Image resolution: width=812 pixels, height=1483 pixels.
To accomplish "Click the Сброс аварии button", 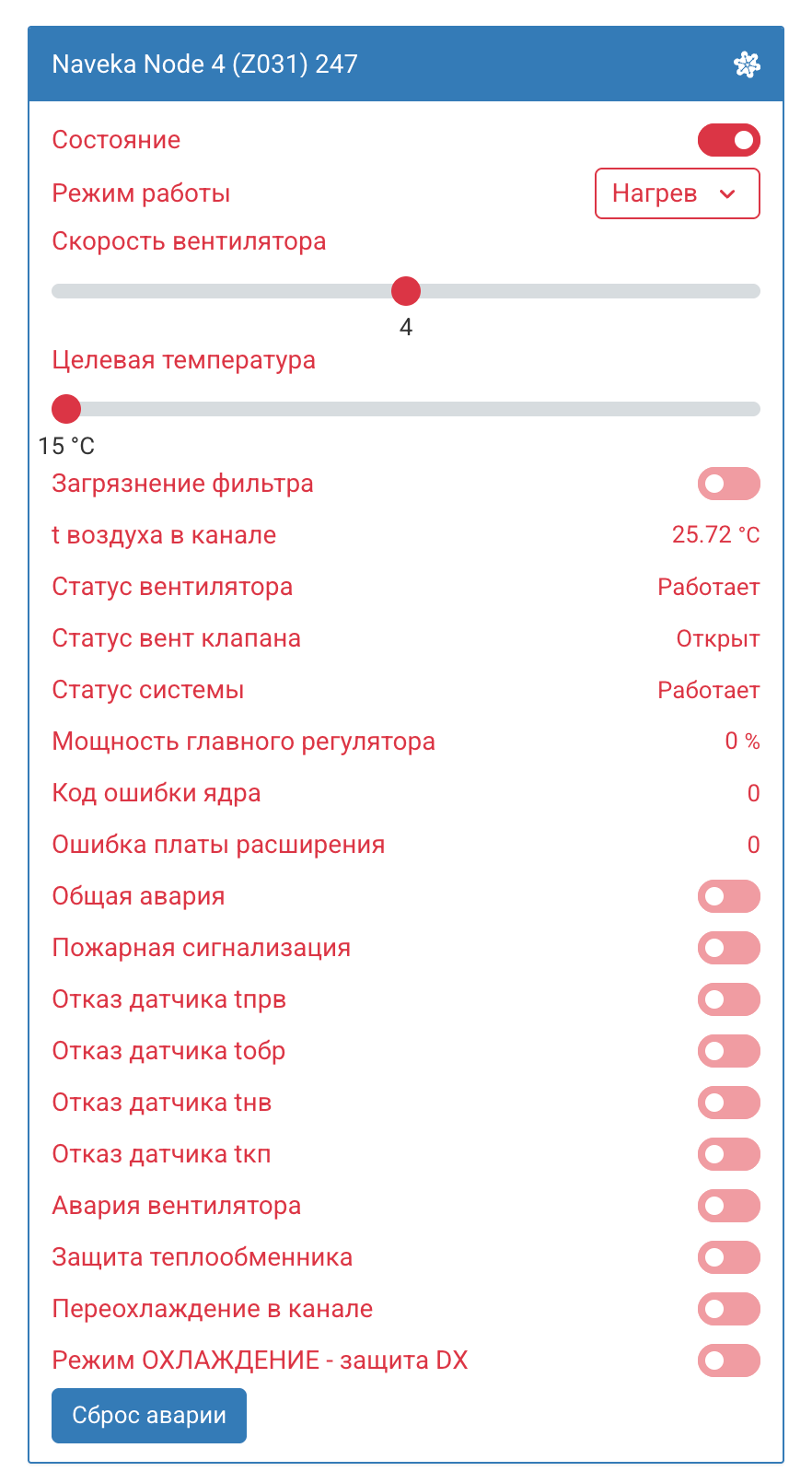I will coord(149,1416).
